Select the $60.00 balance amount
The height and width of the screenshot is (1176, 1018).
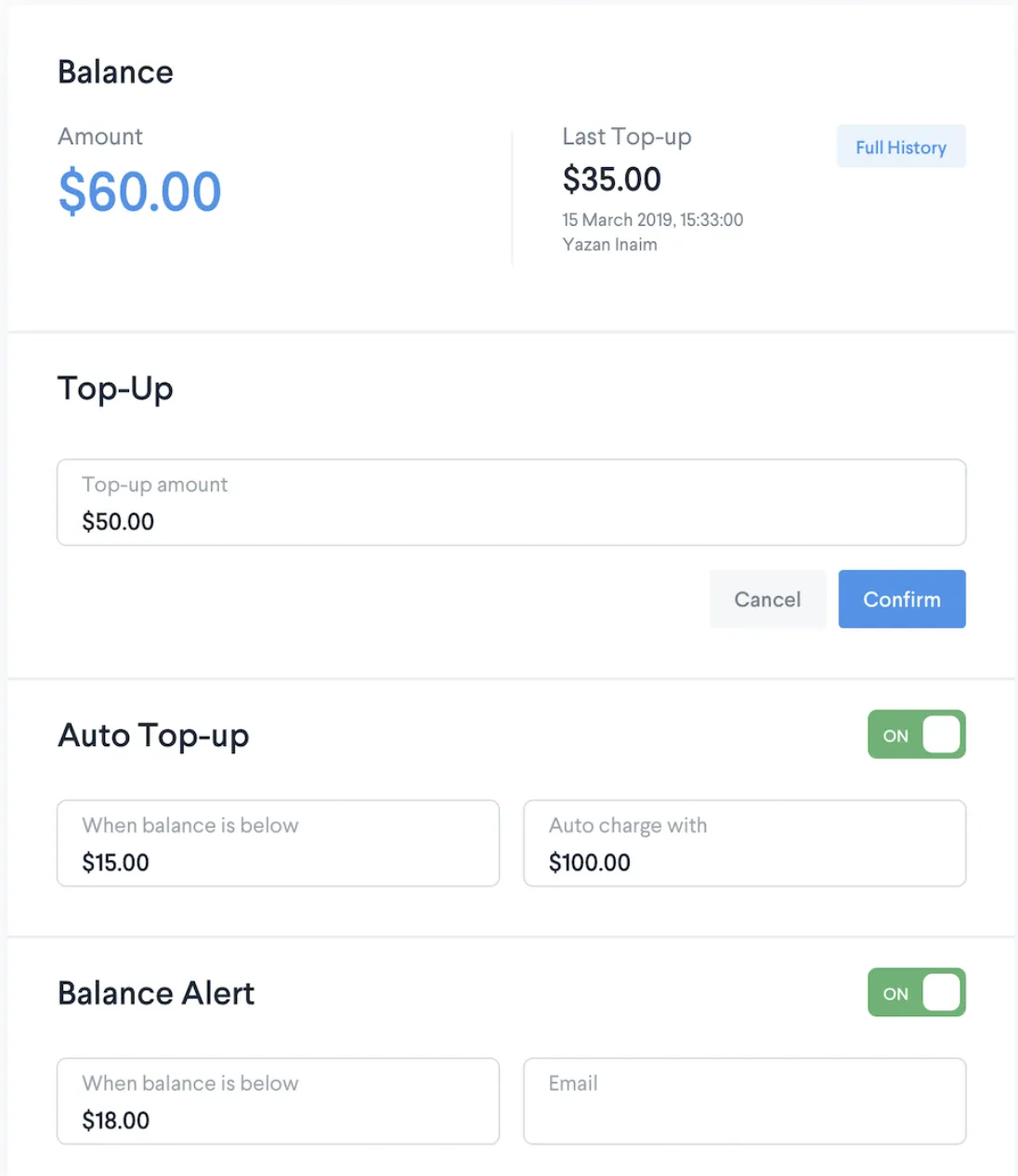click(x=139, y=192)
